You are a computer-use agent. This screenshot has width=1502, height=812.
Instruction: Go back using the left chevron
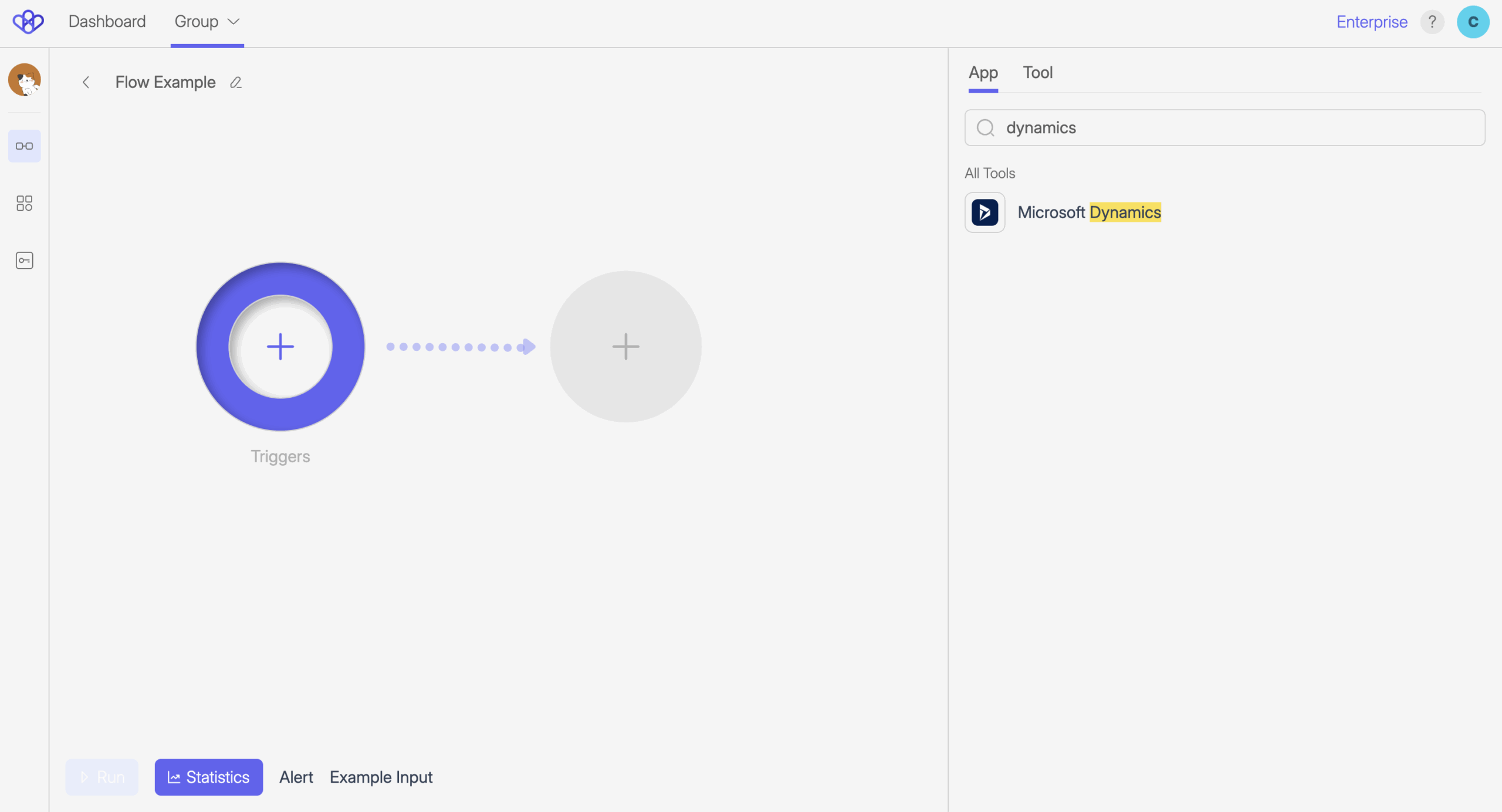point(86,82)
